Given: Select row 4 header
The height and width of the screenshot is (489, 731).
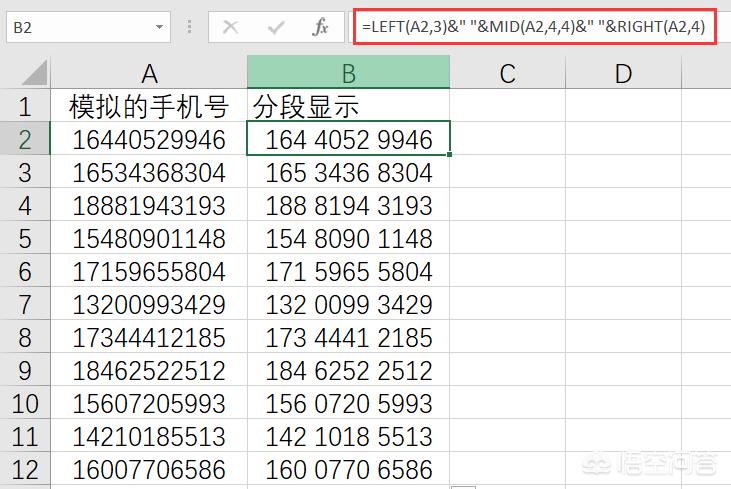Looking at the screenshot, I should tap(25, 205).
